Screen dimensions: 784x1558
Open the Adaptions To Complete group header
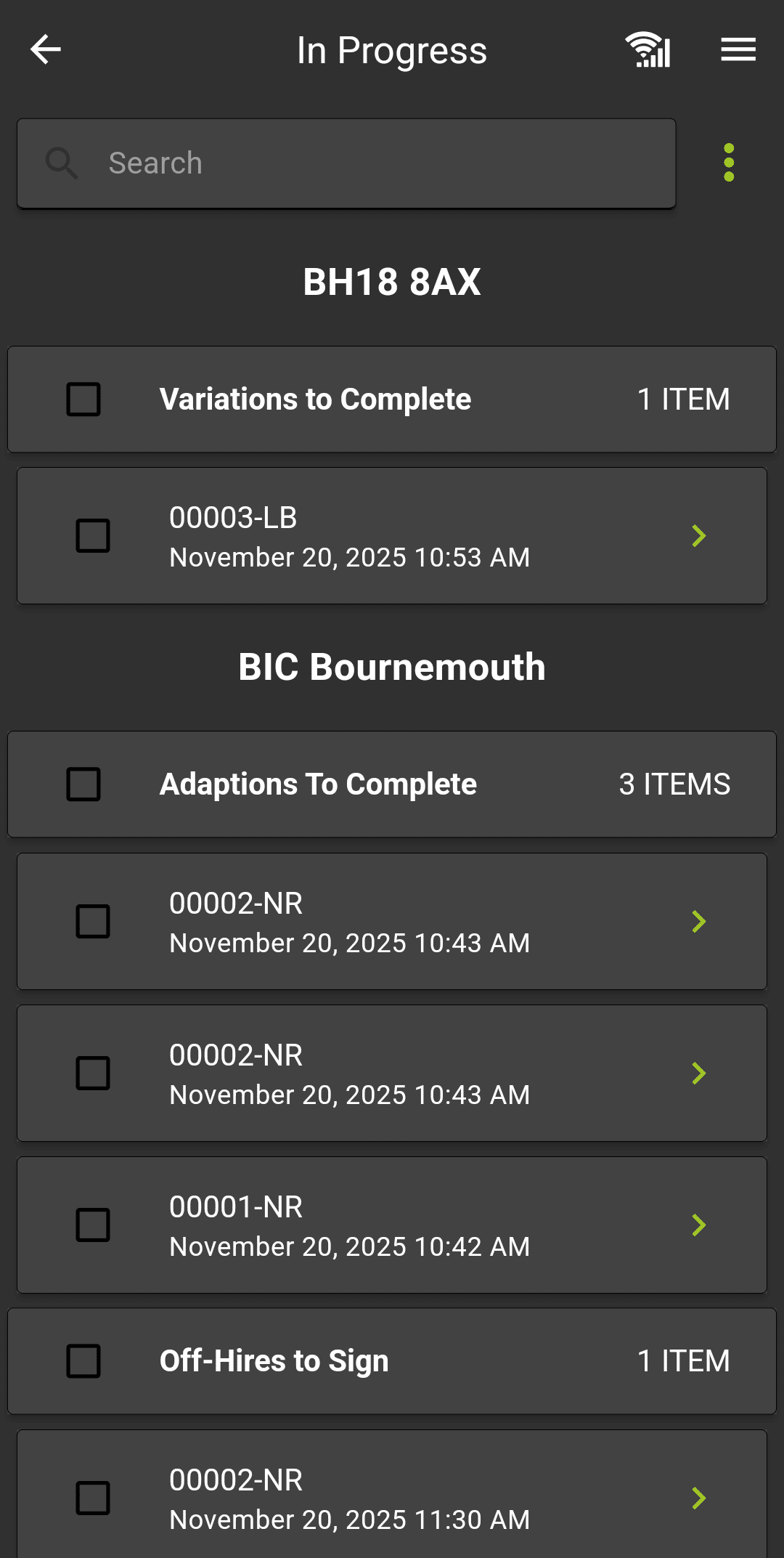click(392, 784)
